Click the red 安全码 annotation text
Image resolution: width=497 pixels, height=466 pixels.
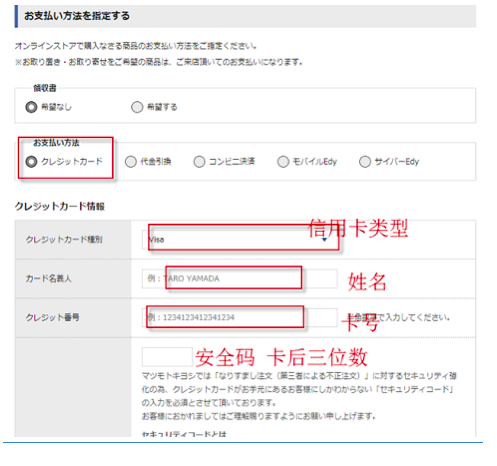[x=225, y=357]
